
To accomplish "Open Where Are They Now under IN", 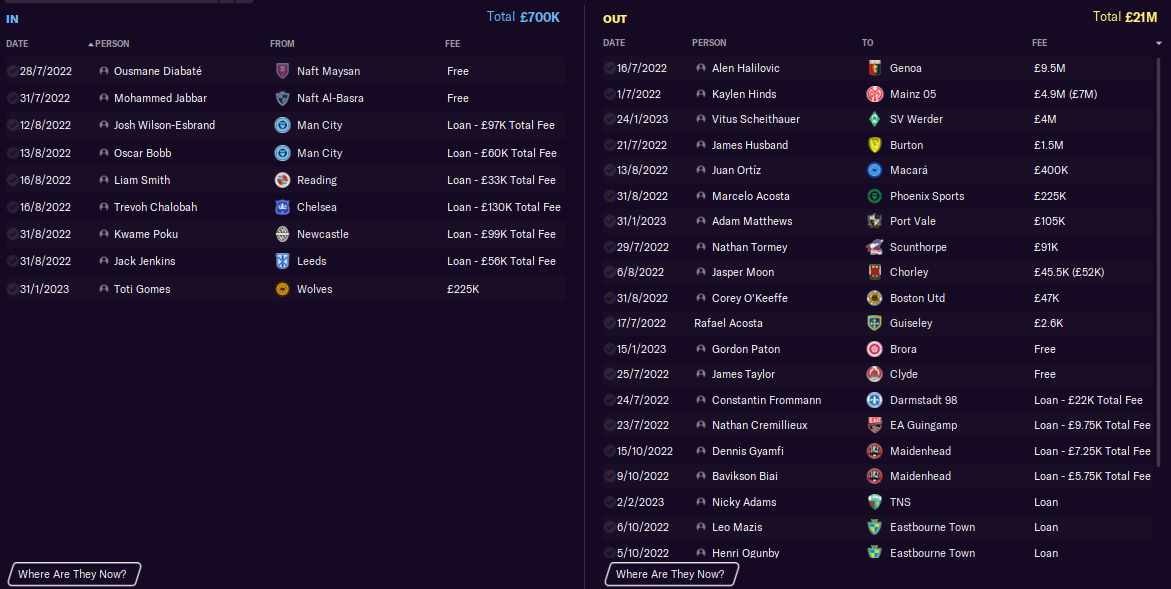I will click(73, 574).
